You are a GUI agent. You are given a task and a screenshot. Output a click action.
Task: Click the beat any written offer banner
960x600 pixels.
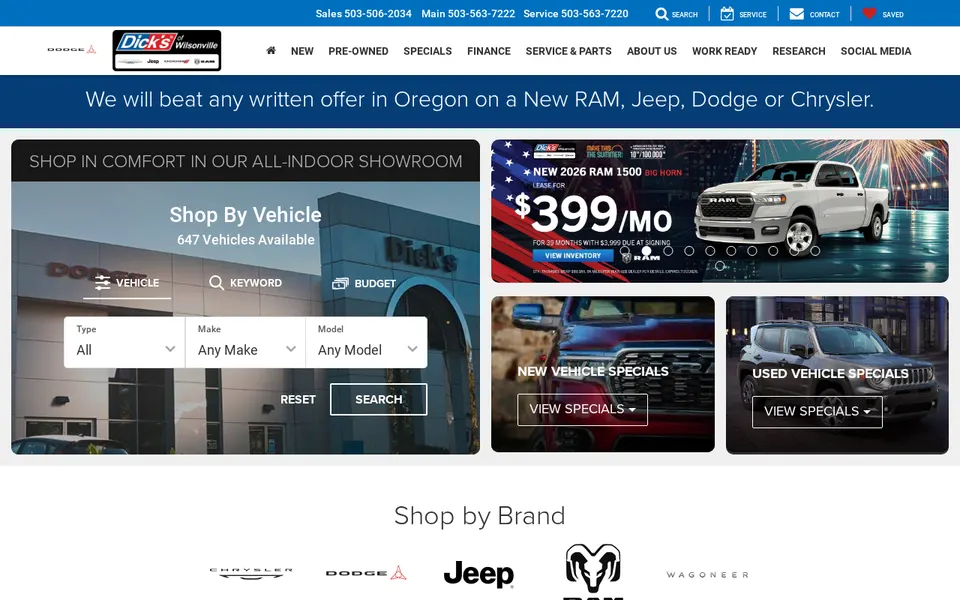pyautogui.click(x=480, y=100)
